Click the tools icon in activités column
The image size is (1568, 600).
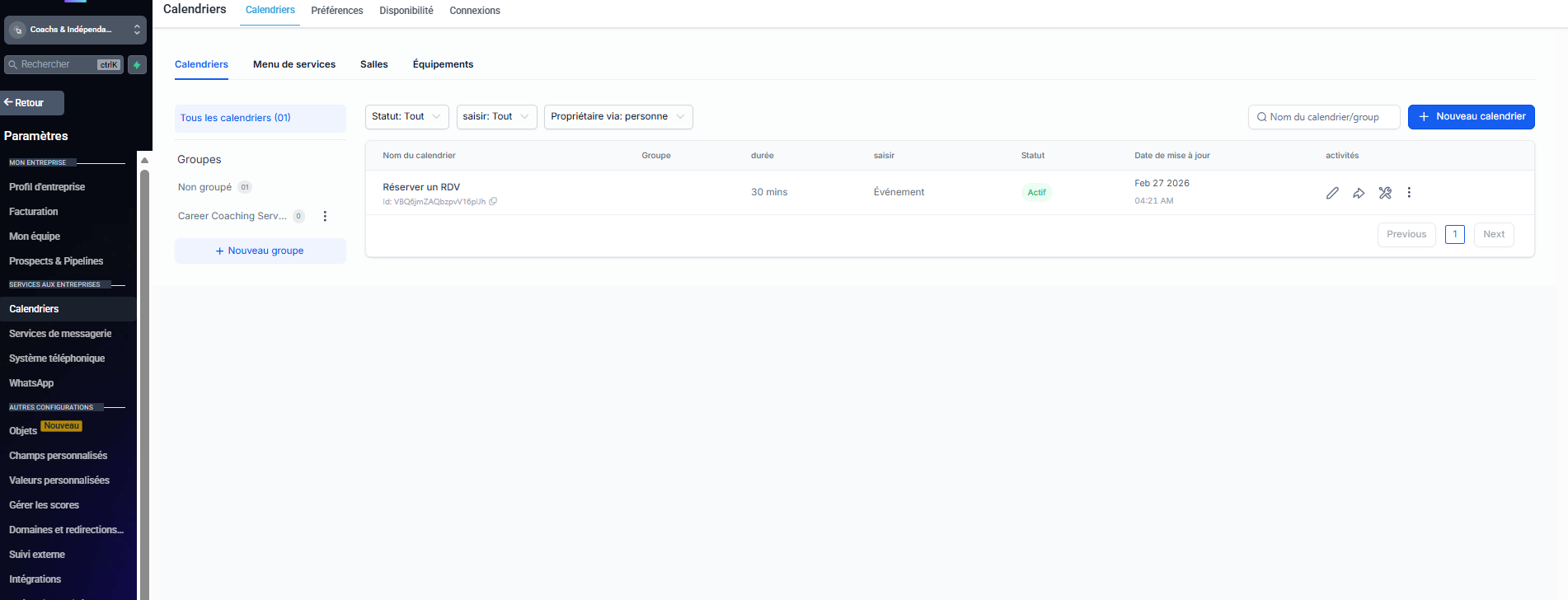[1385, 193]
